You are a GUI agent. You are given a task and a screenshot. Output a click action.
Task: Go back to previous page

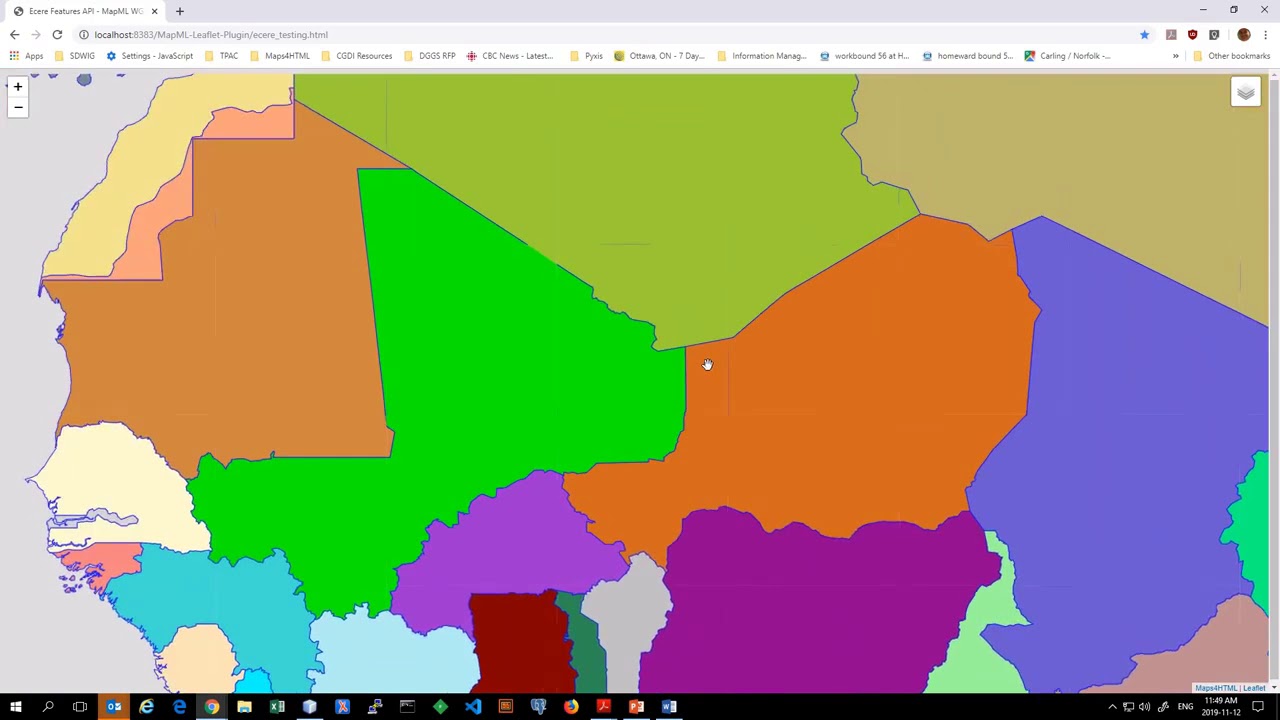(15, 35)
